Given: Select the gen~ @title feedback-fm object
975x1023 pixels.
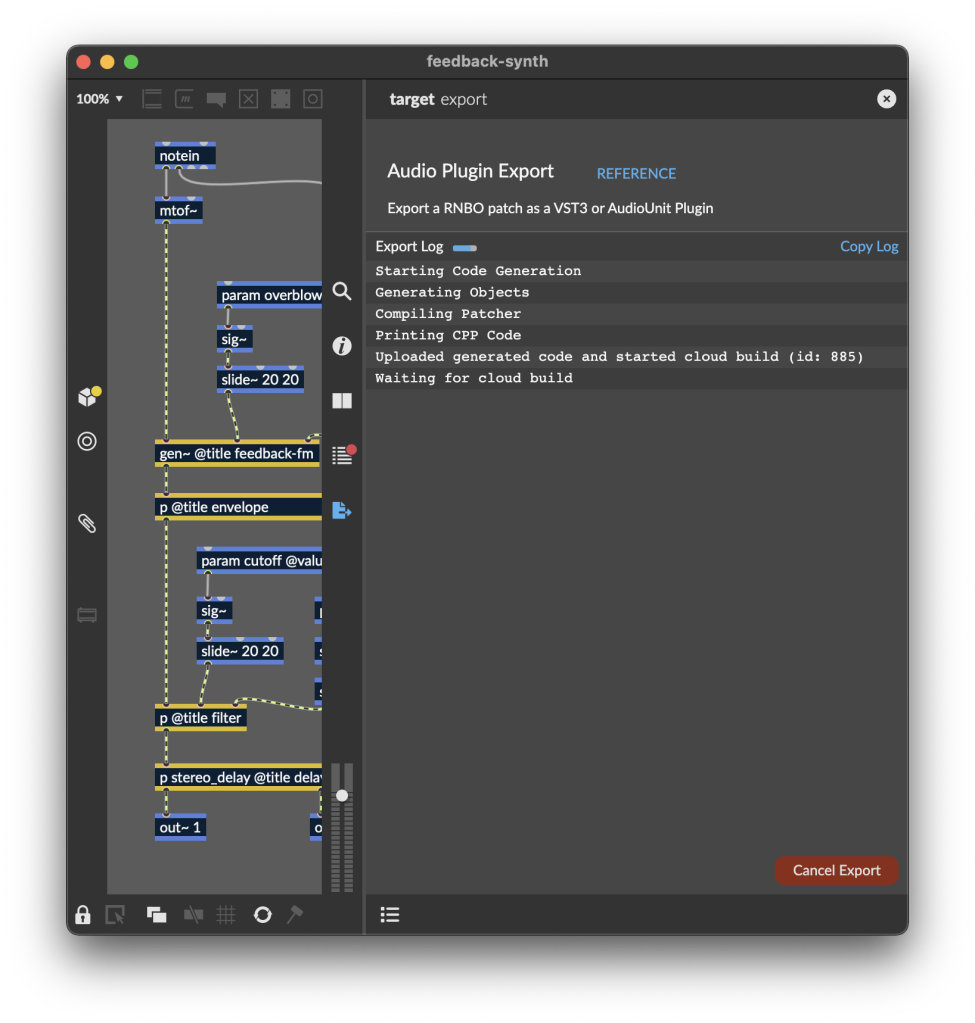Looking at the screenshot, I should (x=237, y=454).
